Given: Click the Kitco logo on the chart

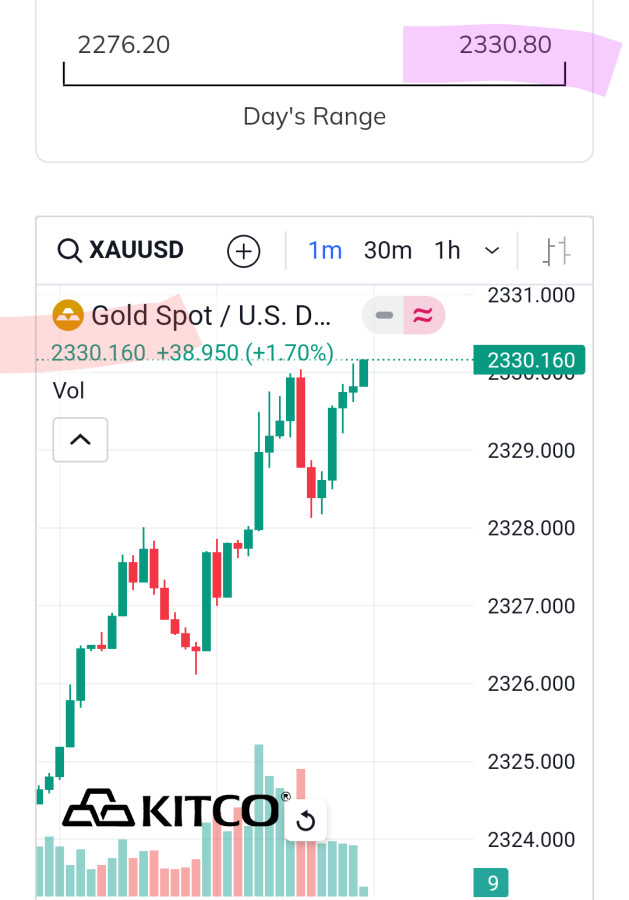Looking at the screenshot, I should (x=170, y=810).
